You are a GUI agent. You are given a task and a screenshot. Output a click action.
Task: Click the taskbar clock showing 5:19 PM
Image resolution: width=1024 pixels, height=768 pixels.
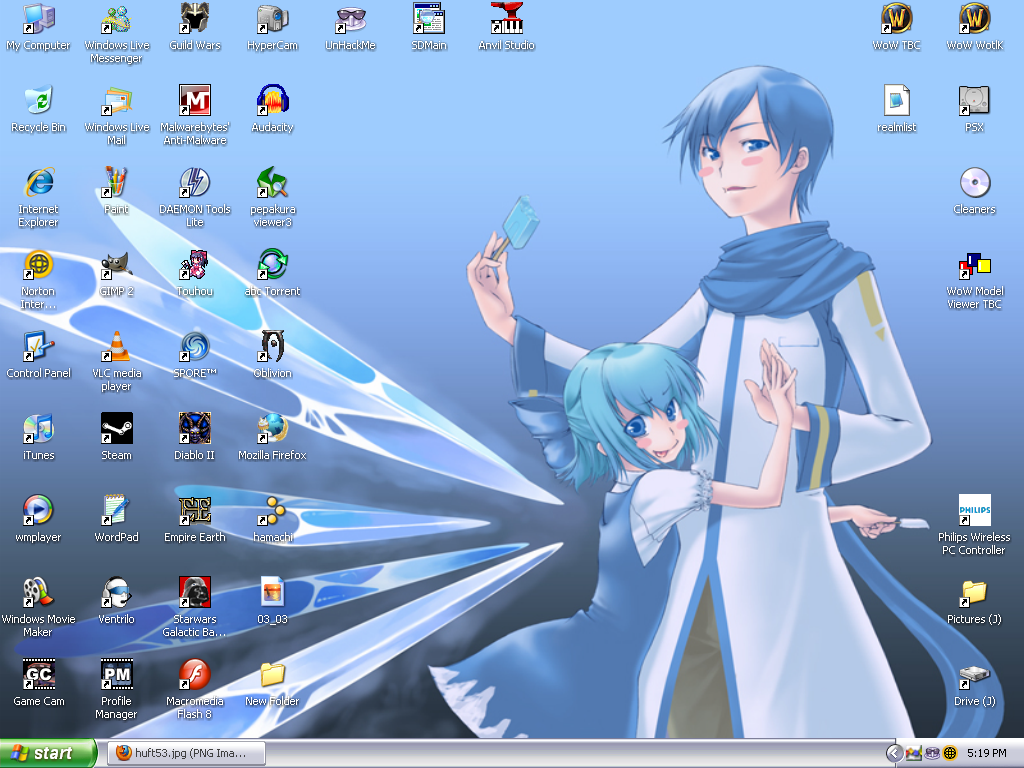point(987,753)
